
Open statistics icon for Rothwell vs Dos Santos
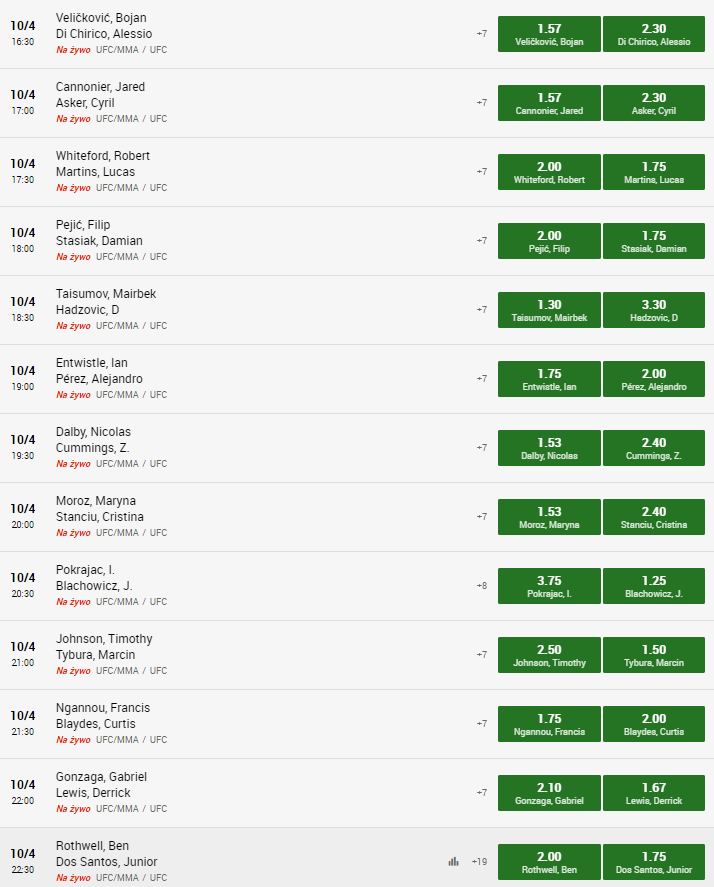[x=453, y=862]
